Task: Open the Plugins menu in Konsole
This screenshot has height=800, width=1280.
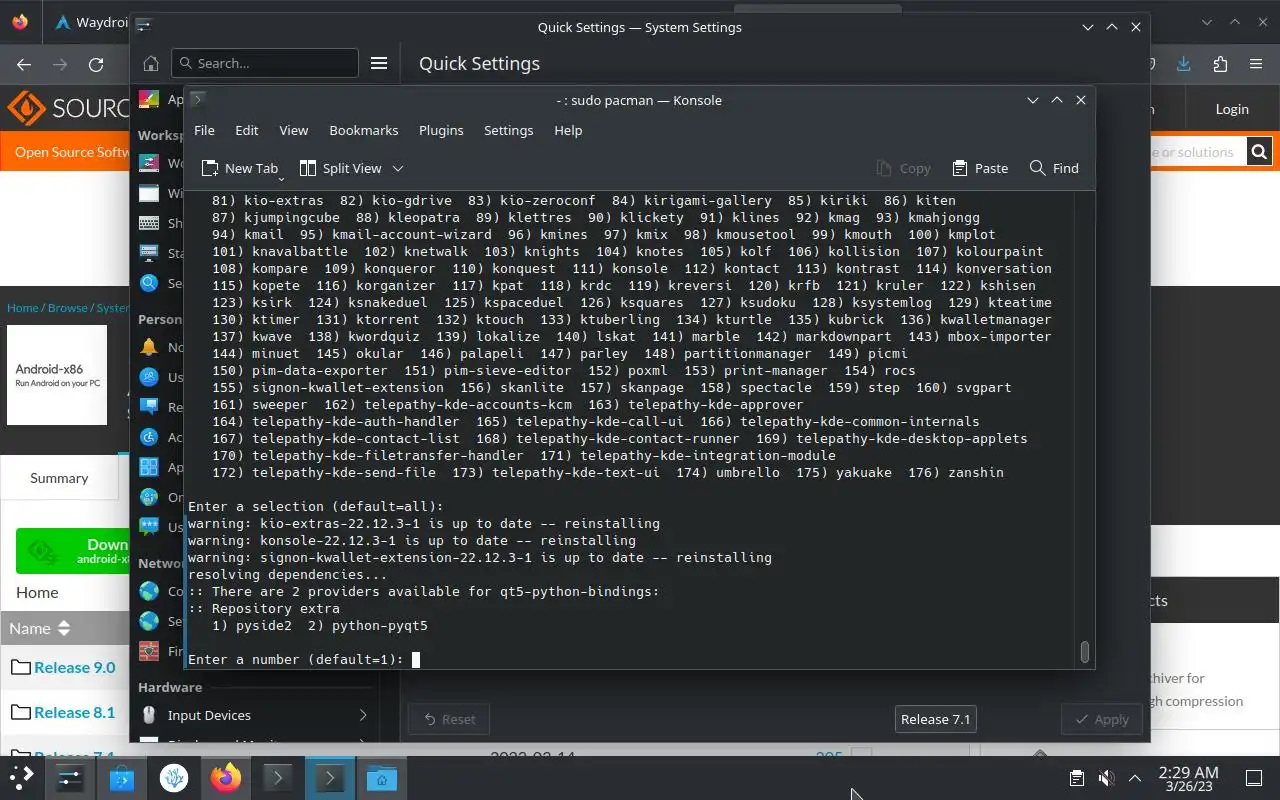Action: (x=441, y=130)
